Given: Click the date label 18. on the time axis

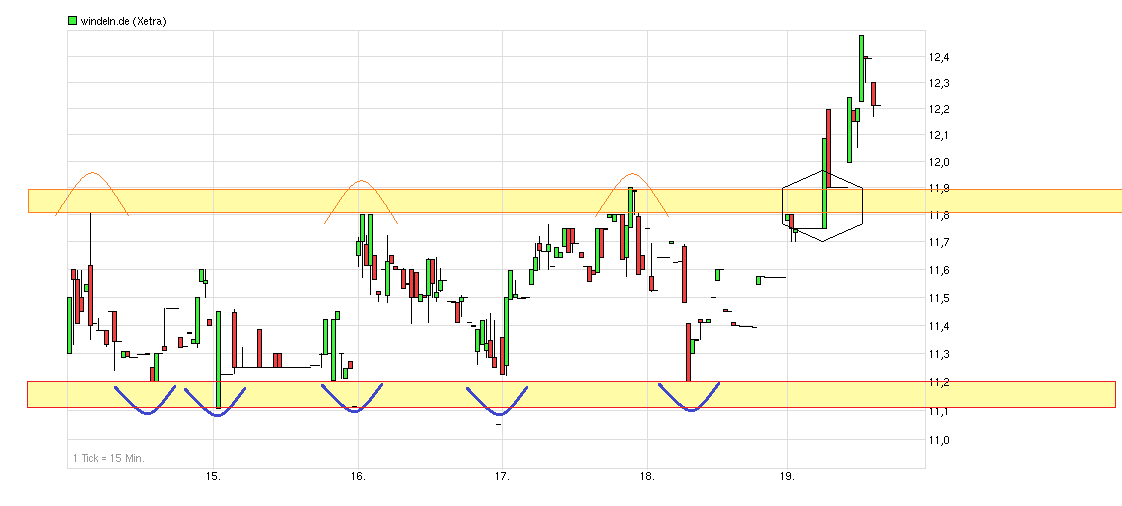Looking at the screenshot, I should (647, 476).
